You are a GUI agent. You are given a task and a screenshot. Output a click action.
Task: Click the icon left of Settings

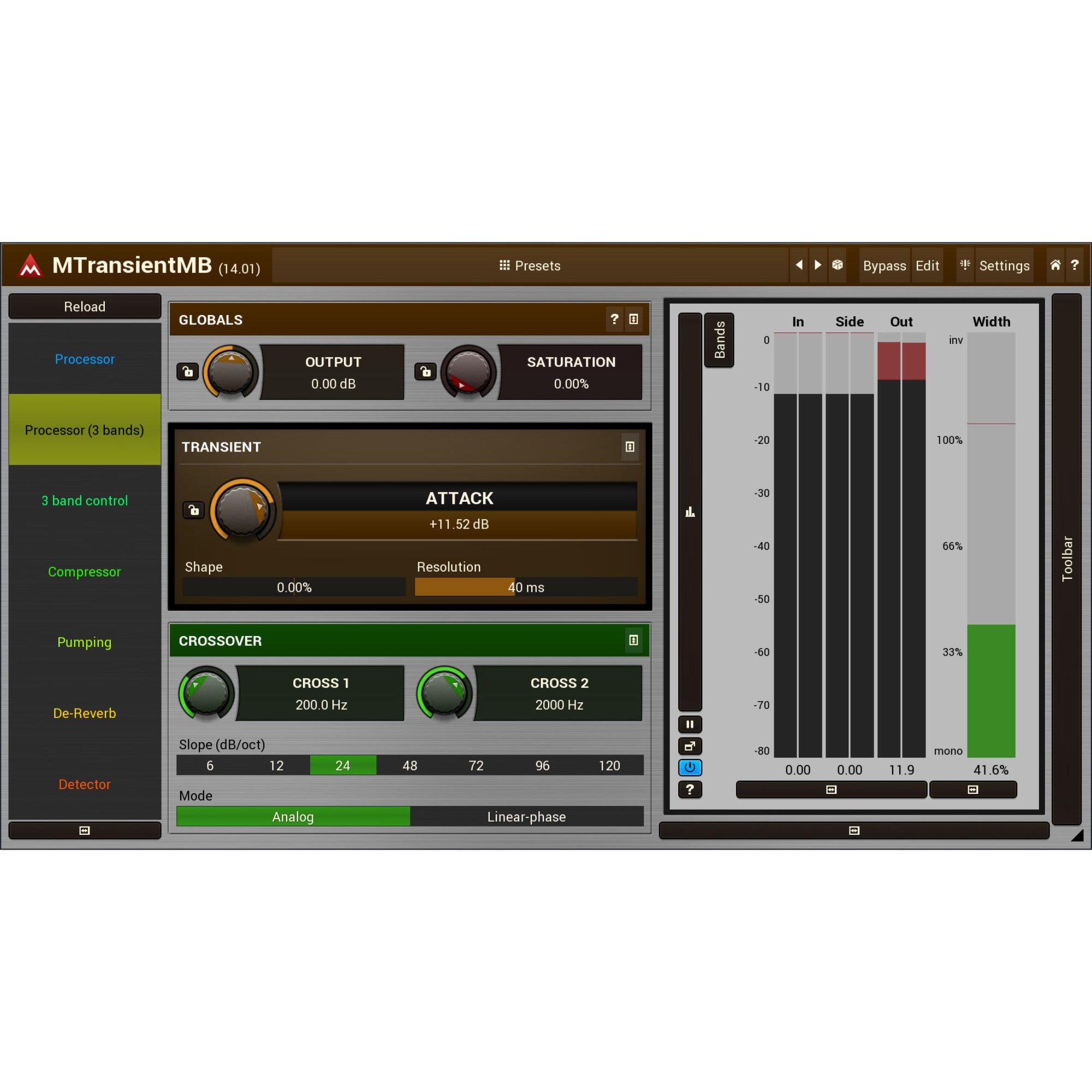coord(965,264)
